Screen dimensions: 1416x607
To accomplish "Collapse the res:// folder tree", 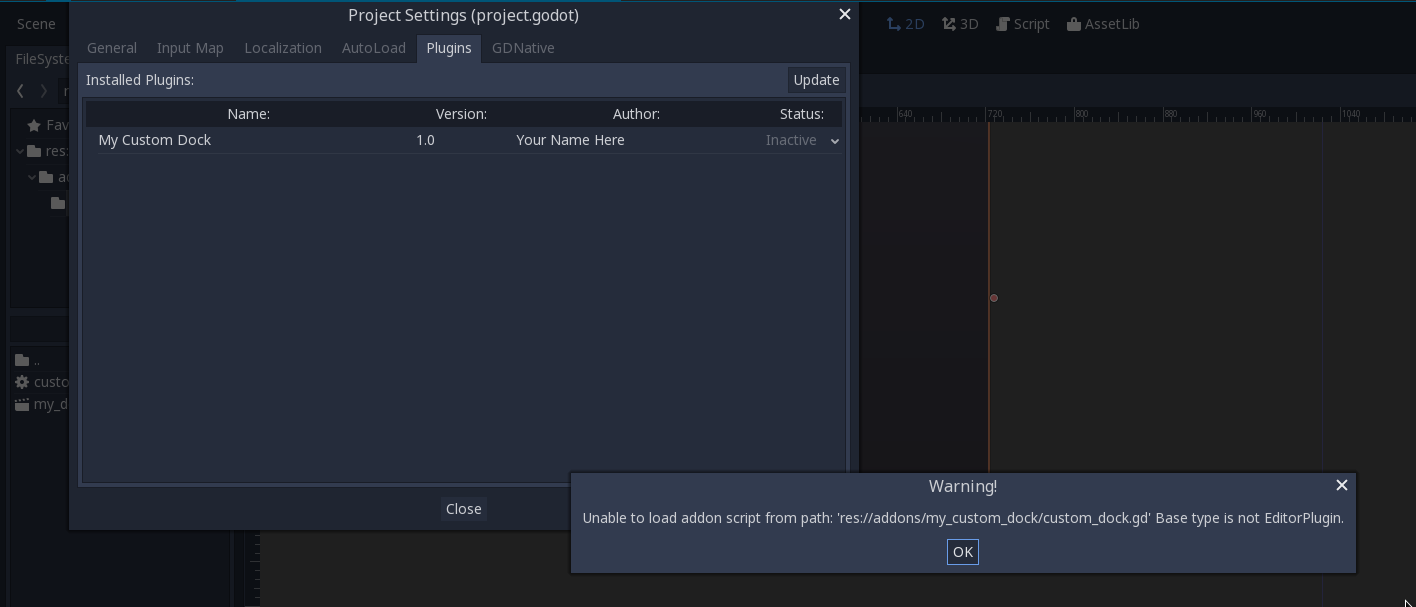I will coord(20,151).
